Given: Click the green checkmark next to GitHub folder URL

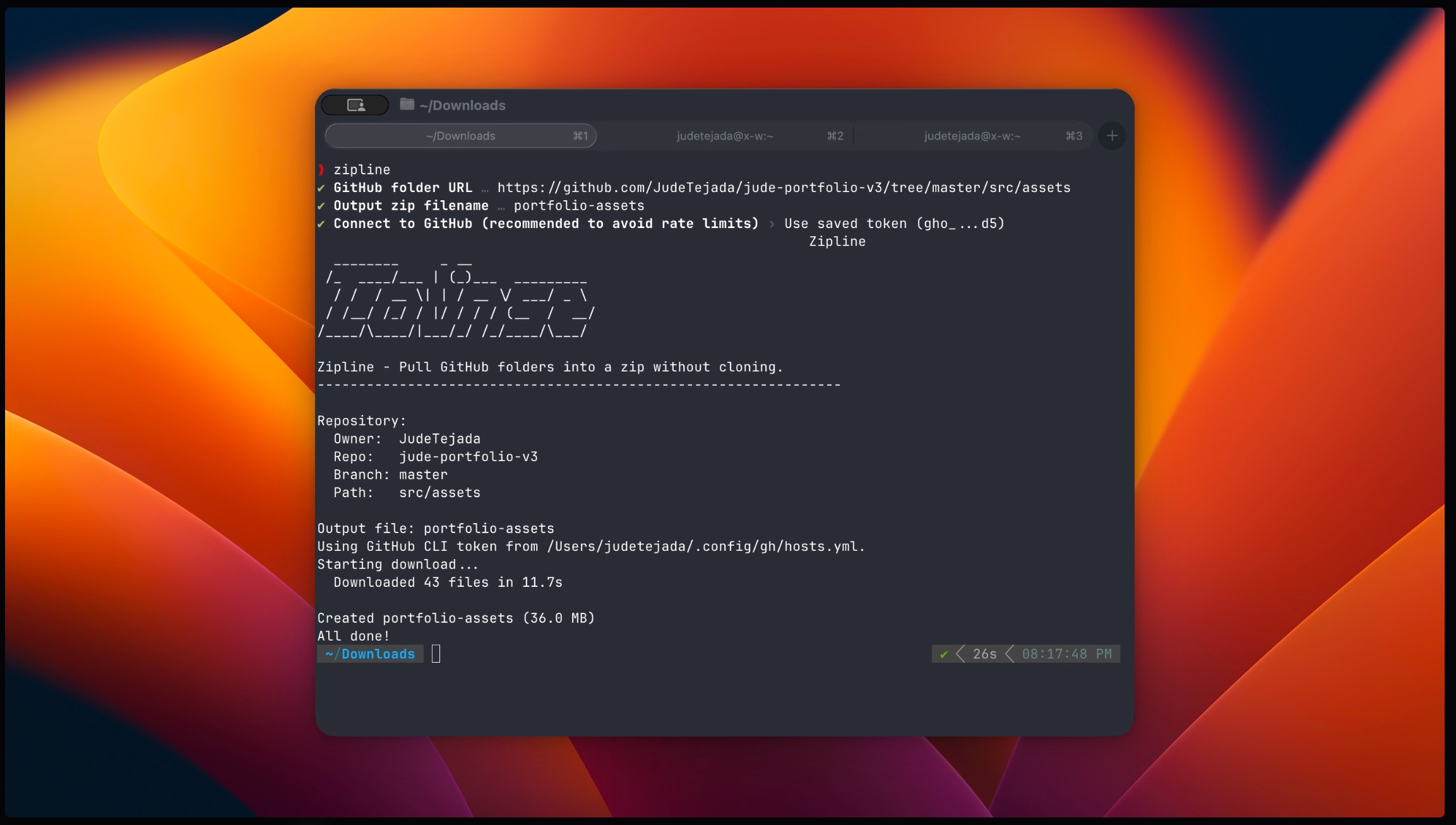Looking at the screenshot, I should tap(321, 188).
